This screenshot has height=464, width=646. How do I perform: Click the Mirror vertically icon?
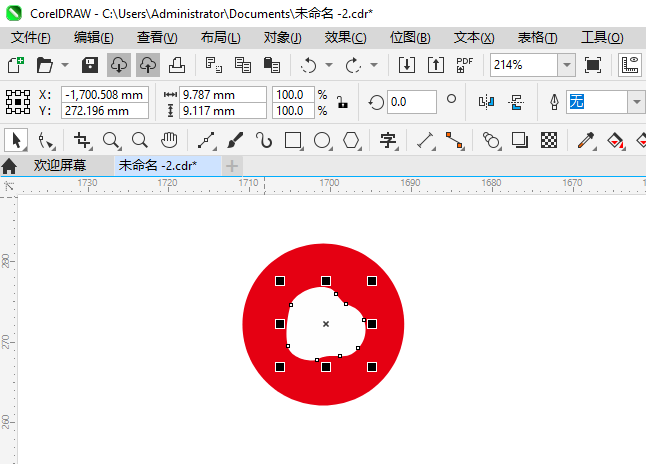pos(516,102)
